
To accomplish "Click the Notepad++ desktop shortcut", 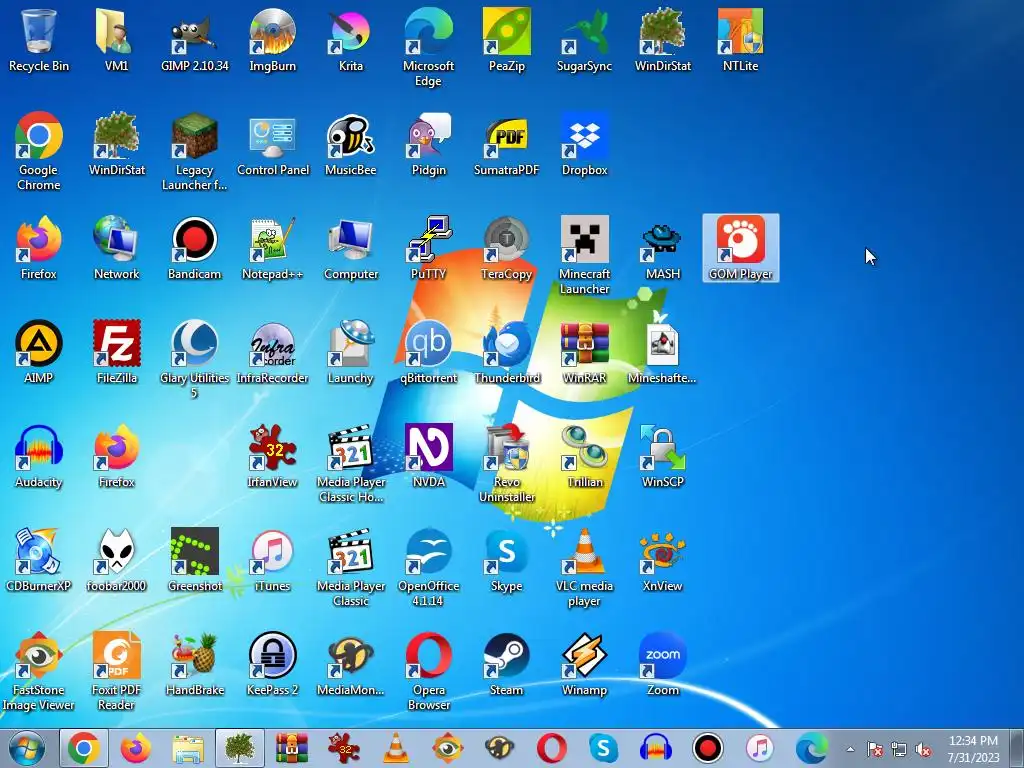I will coord(272,249).
